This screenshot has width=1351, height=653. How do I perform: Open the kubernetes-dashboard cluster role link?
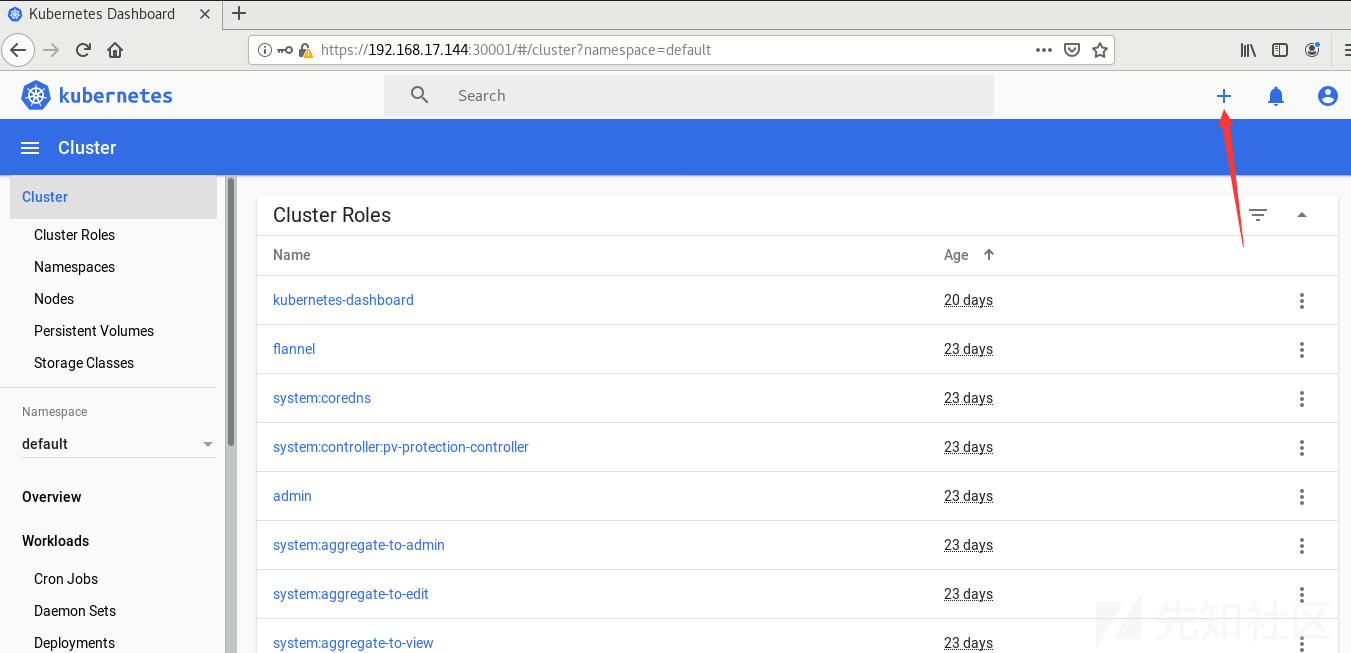[x=343, y=300]
